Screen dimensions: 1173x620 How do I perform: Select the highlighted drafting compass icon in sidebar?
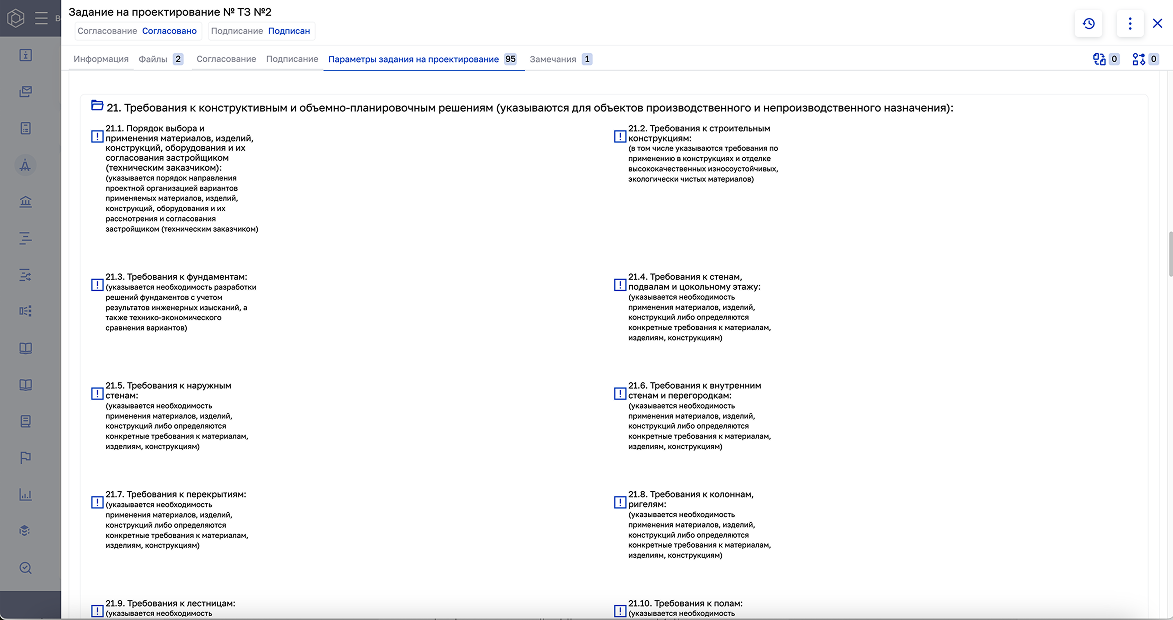[x=25, y=165]
